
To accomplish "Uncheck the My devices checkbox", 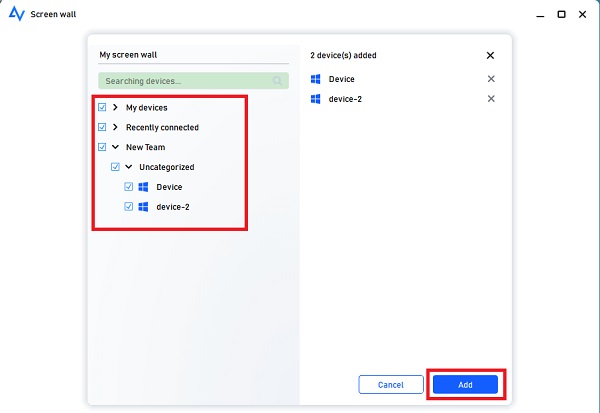I will (102, 107).
